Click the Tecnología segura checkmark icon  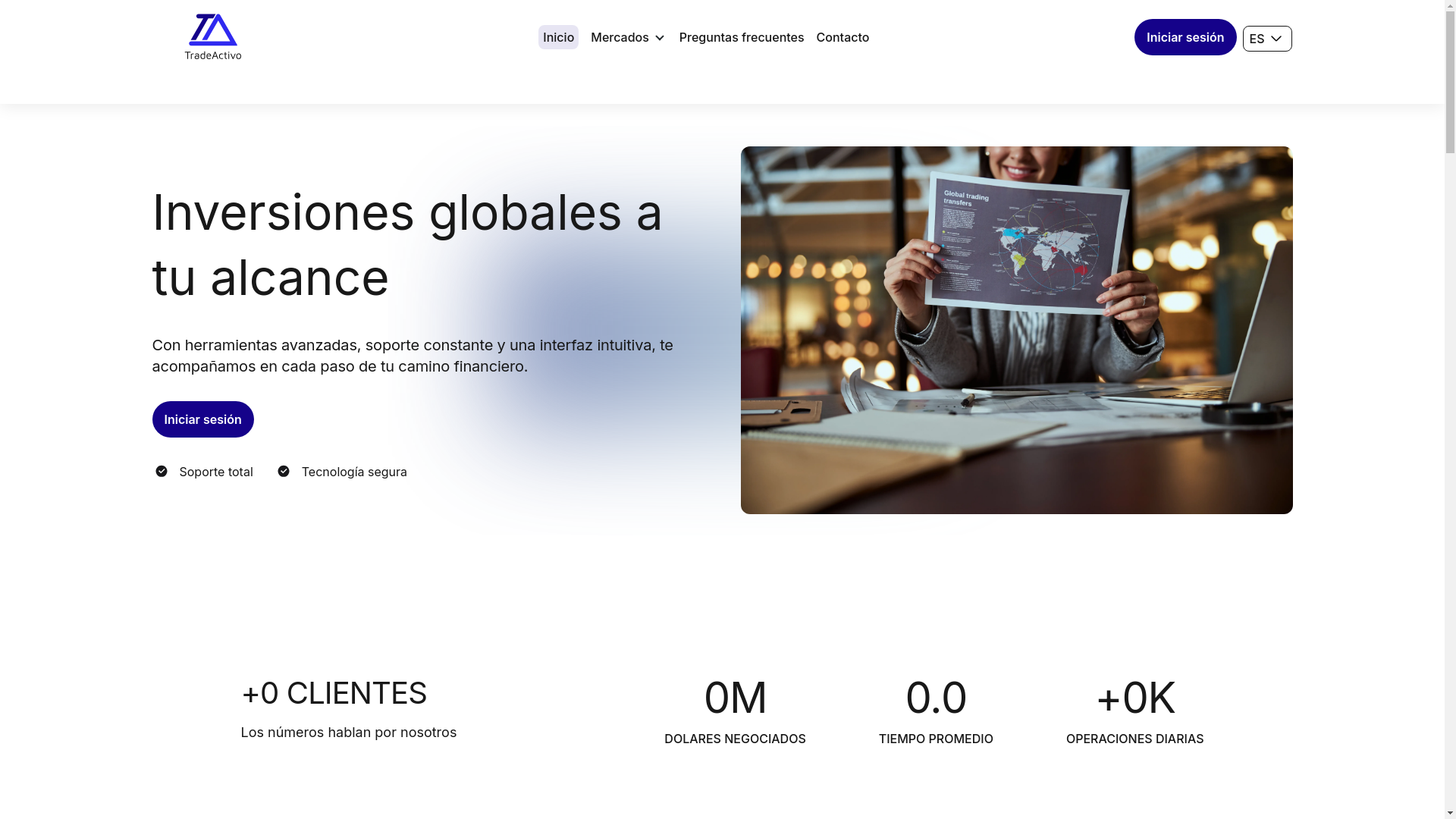[284, 472]
